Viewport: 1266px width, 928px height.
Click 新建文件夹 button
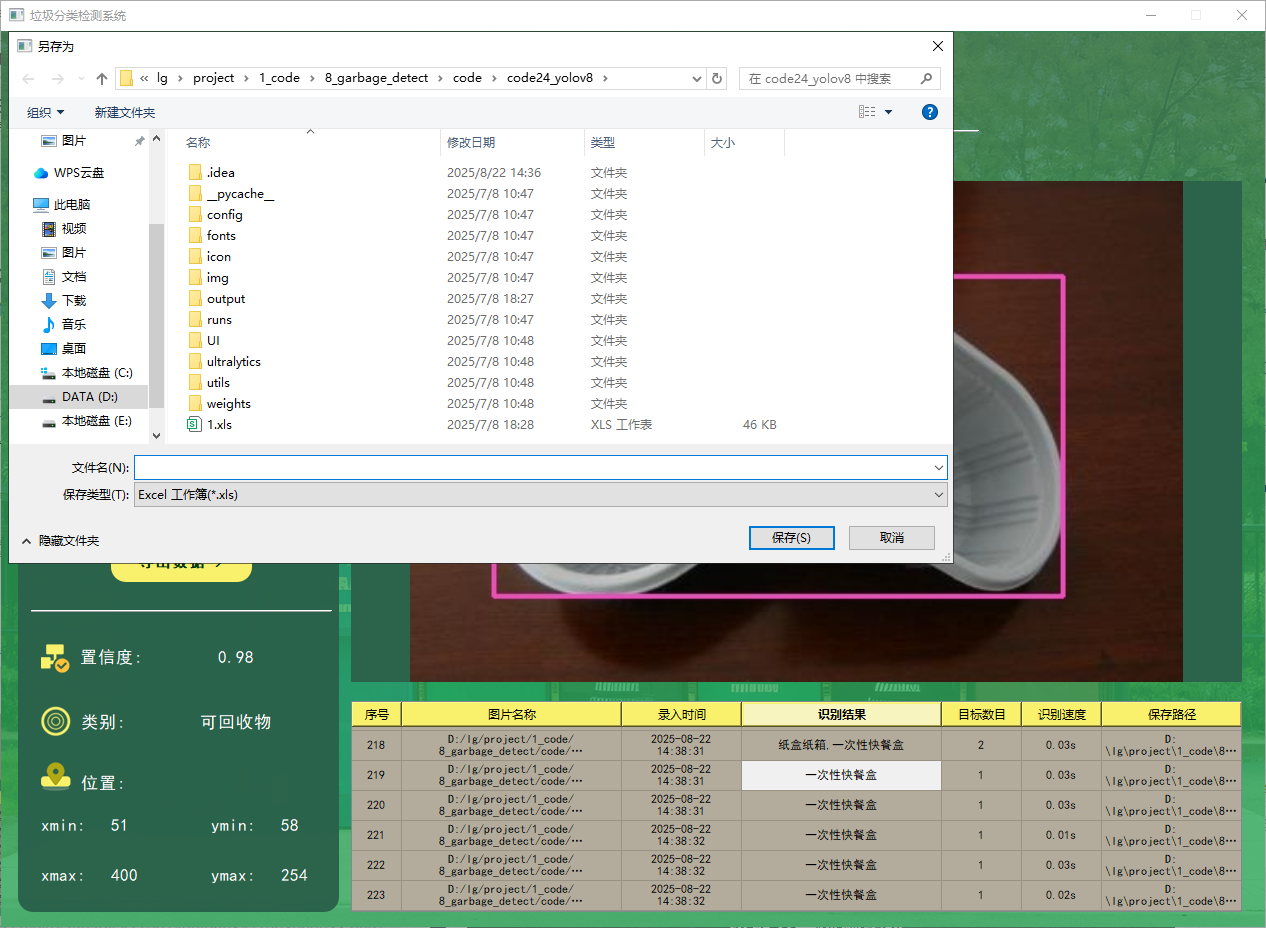point(125,113)
